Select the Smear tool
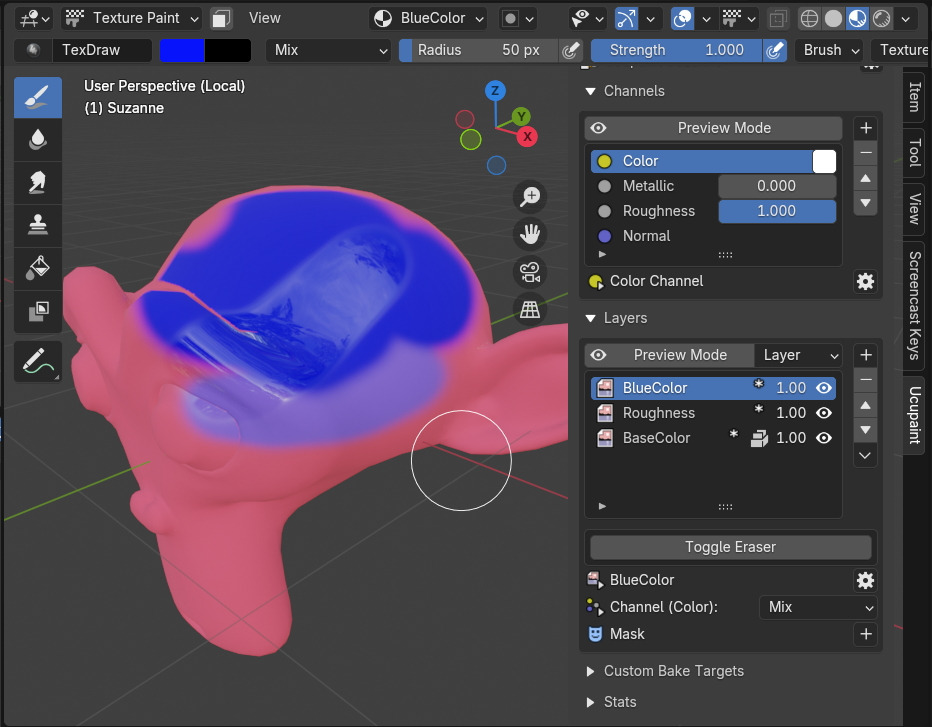 click(x=37, y=182)
